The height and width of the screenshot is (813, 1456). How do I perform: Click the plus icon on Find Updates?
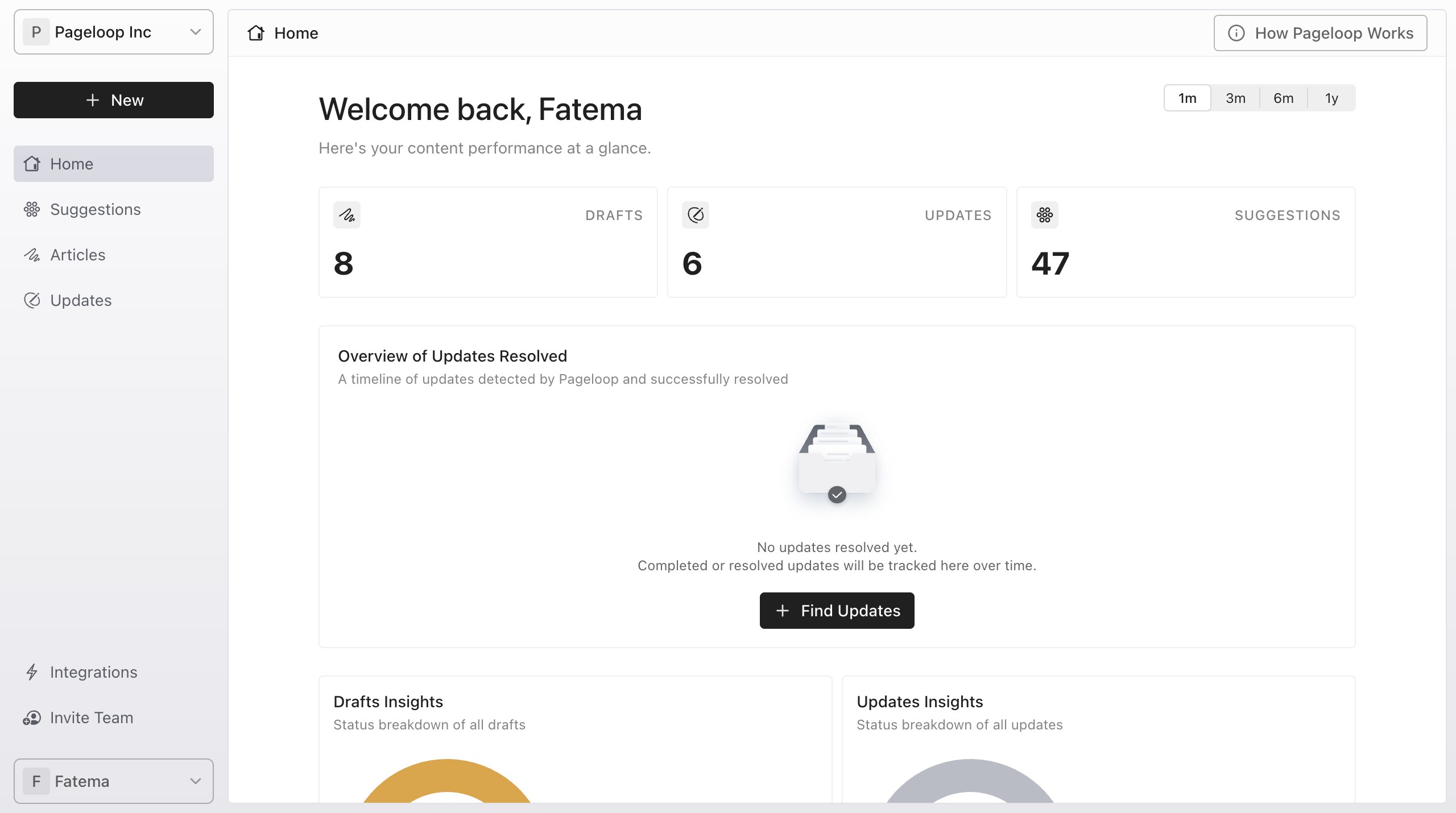point(783,611)
